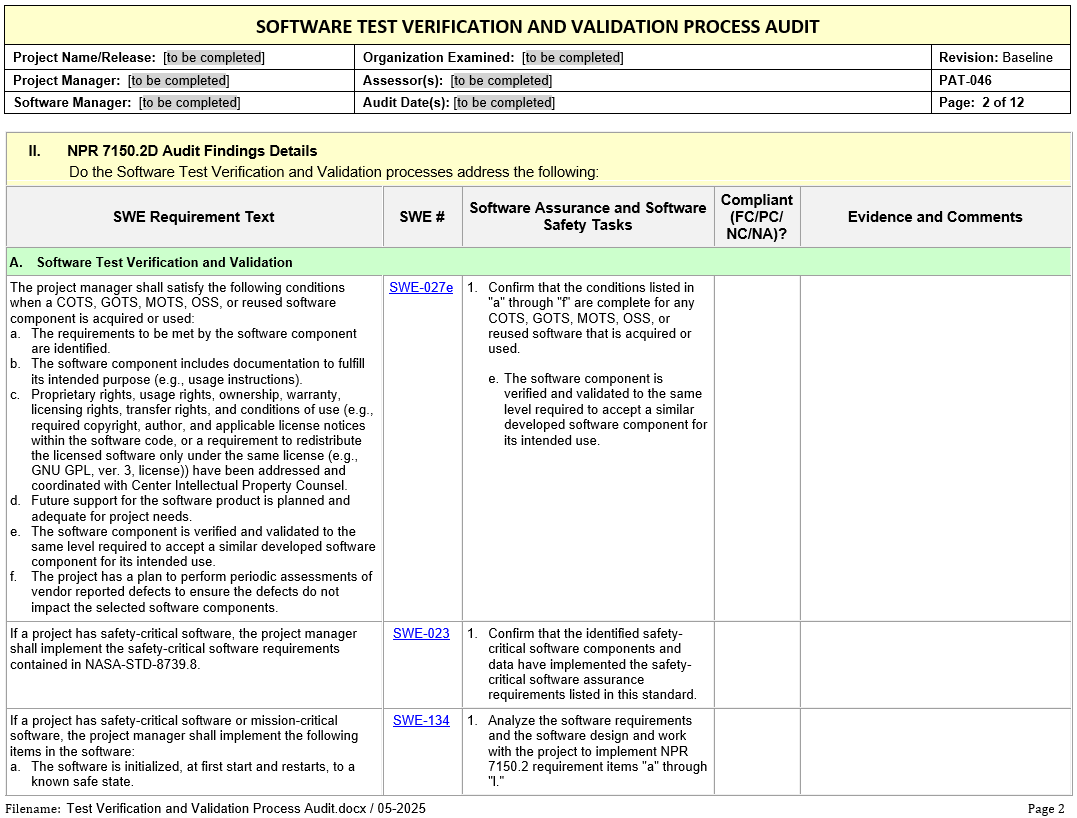Image resolution: width=1077 pixels, height=818 pixels.
Task: Click Evidence and Comments cell for SWE-134
Action: tap(935, 751)
